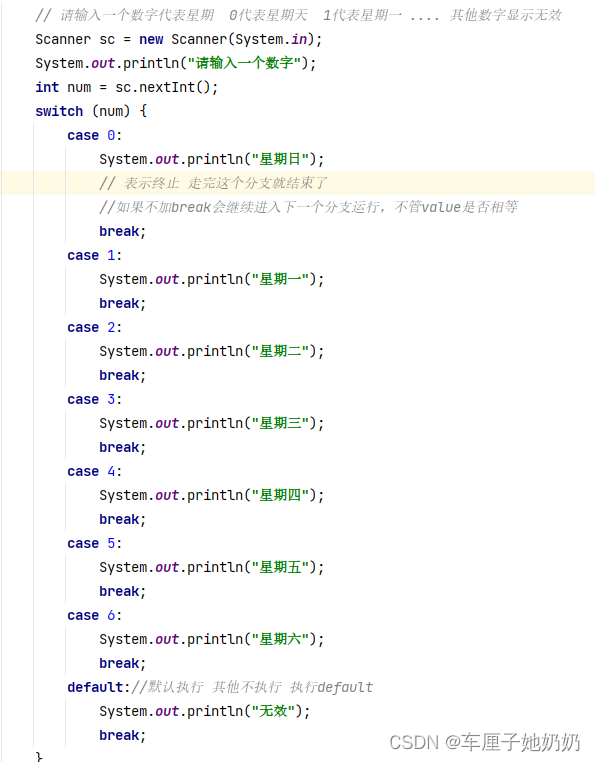Click the 'case 1:' label
The height and width of the screenshot is (762, 595).
(94, 255)
